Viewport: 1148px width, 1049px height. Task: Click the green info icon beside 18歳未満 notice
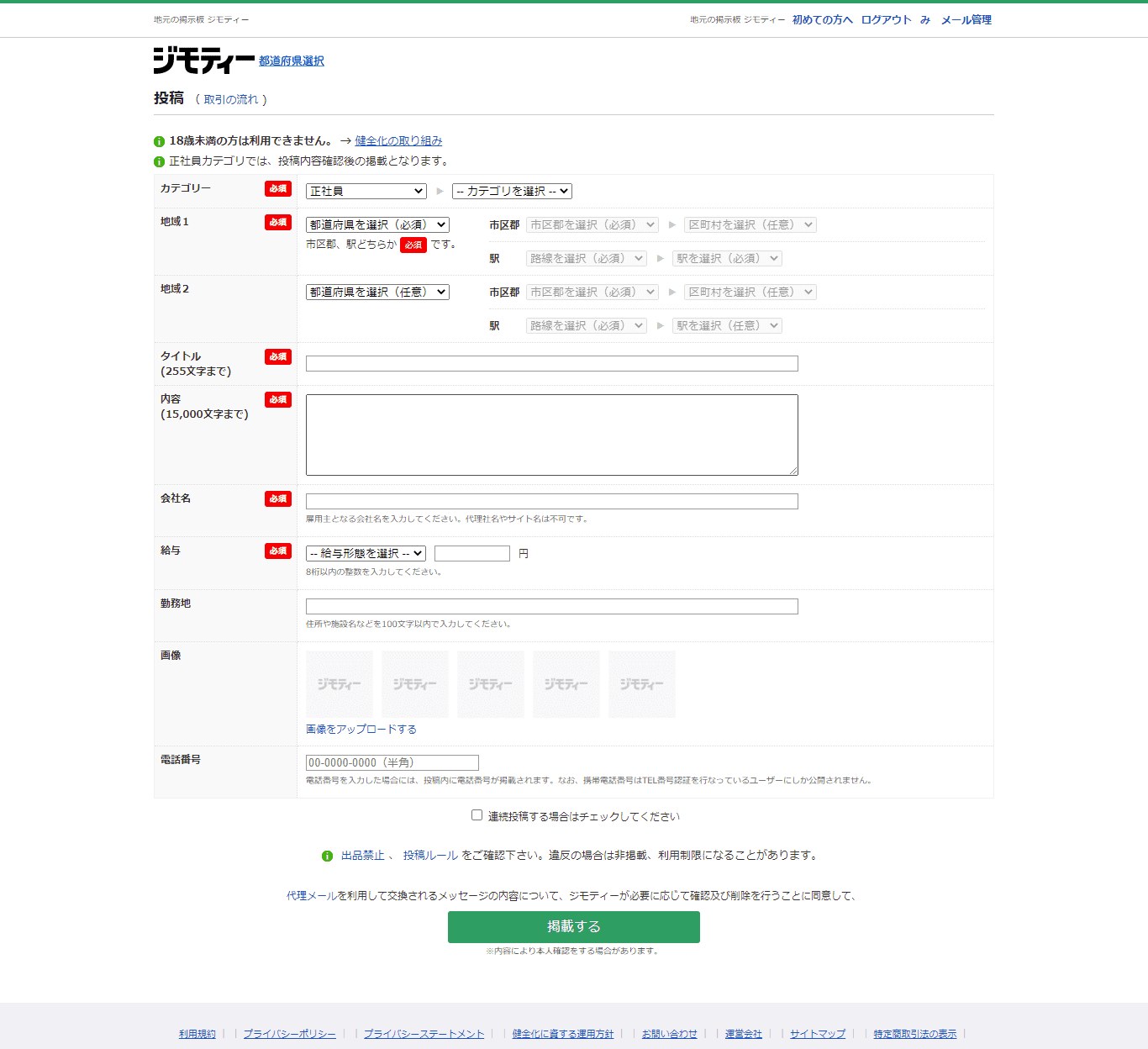pyautogui.click(x=159, y=141)
